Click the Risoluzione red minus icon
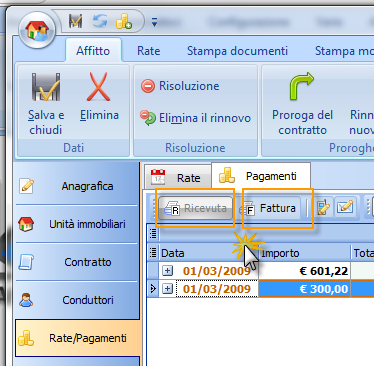 (x=148, y=86)
